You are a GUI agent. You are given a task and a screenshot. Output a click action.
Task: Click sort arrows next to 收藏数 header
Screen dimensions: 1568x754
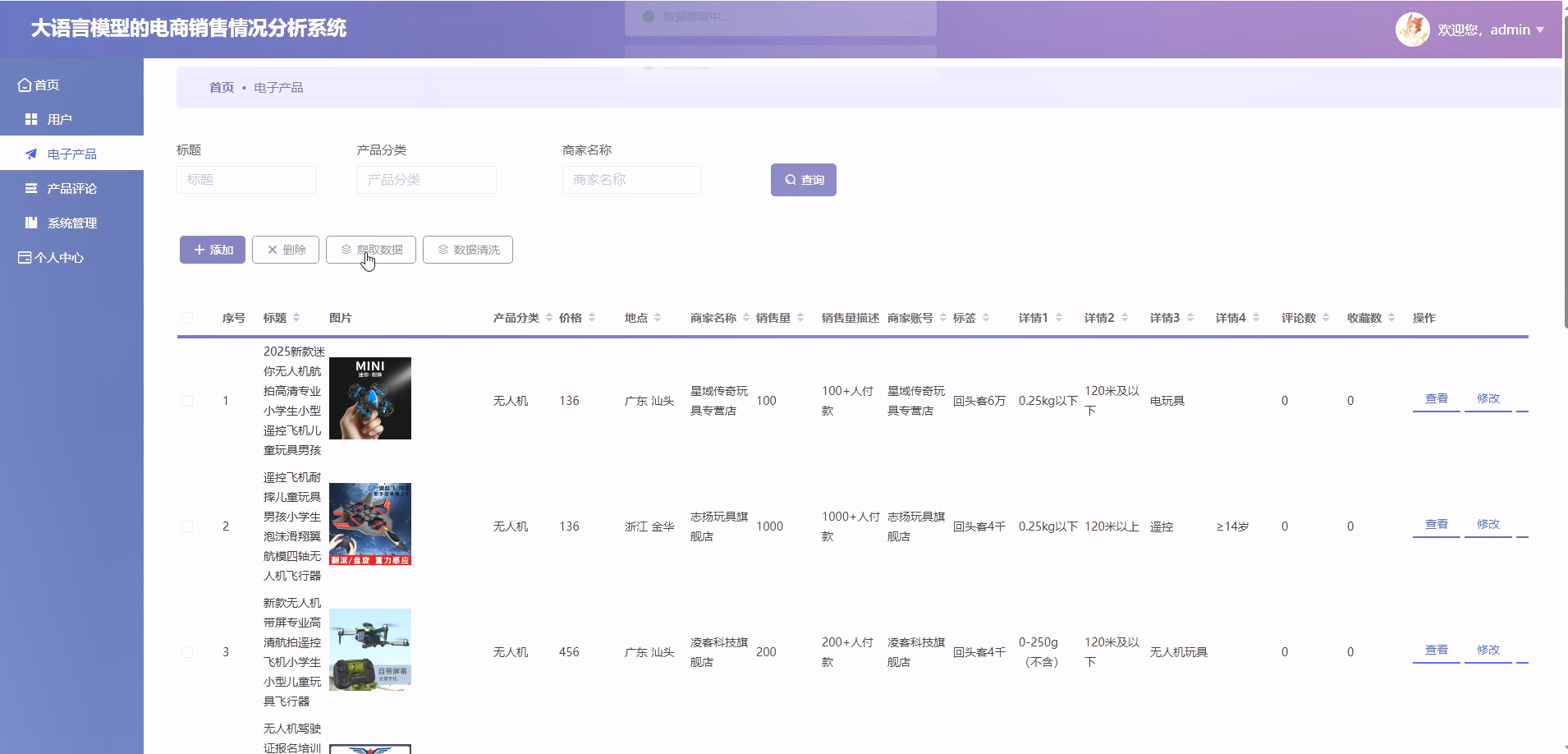point(1391,318)
